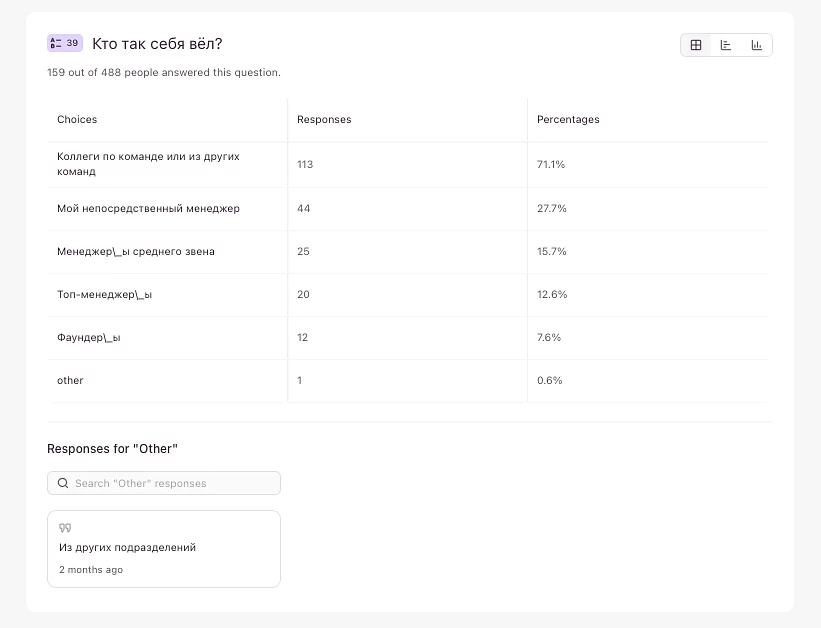Click the search magnifier icon
821x628 pixels.
tap(63, 483)
